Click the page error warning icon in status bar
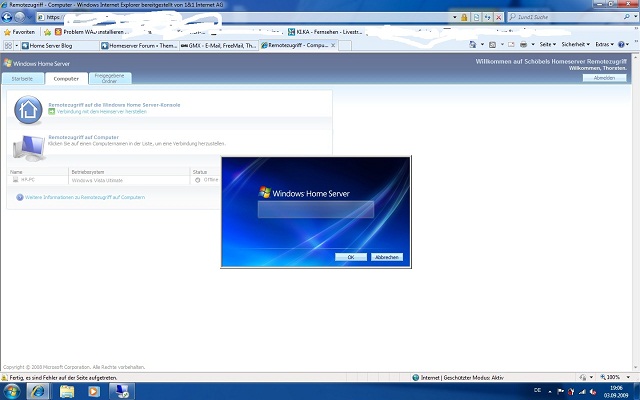Image resolution: width=640 pixels, height=400 pixels. pyautogui.click(x=4, y=378)
